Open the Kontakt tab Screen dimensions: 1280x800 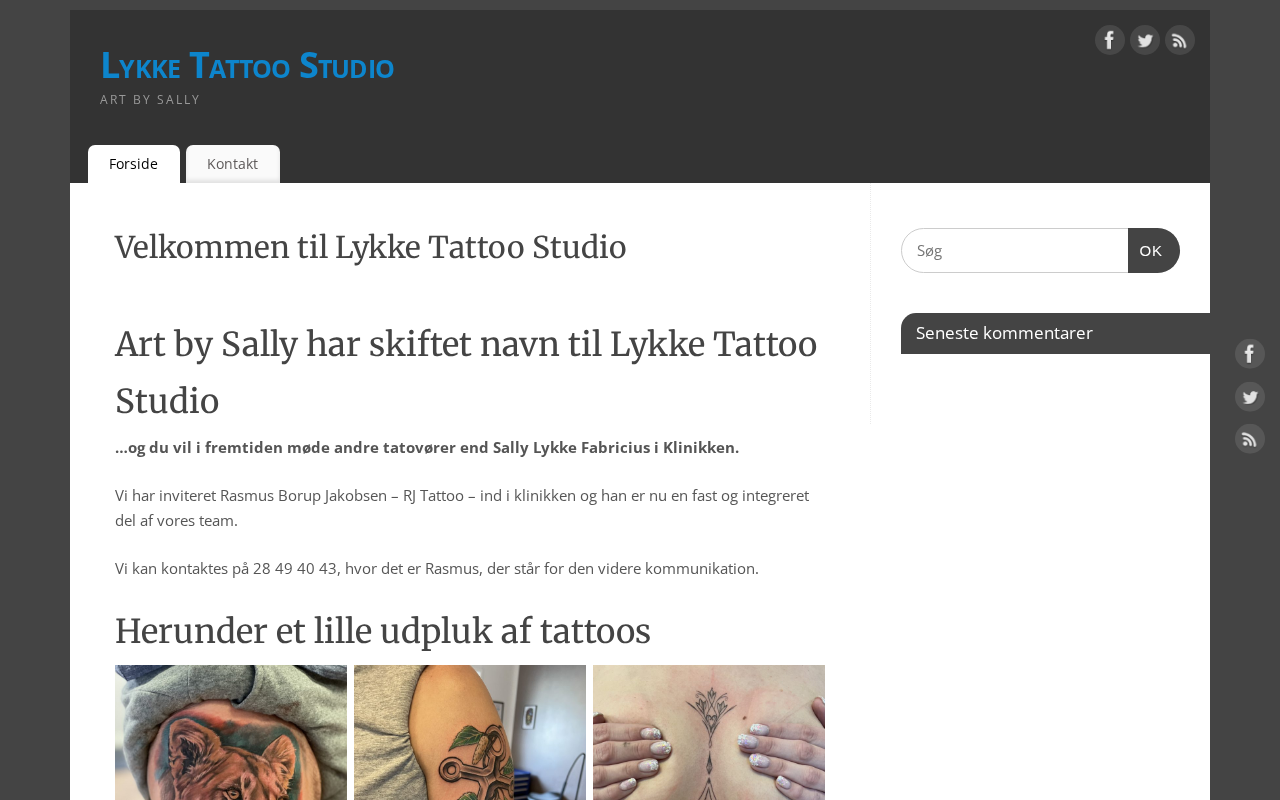[x=233, y=164]
